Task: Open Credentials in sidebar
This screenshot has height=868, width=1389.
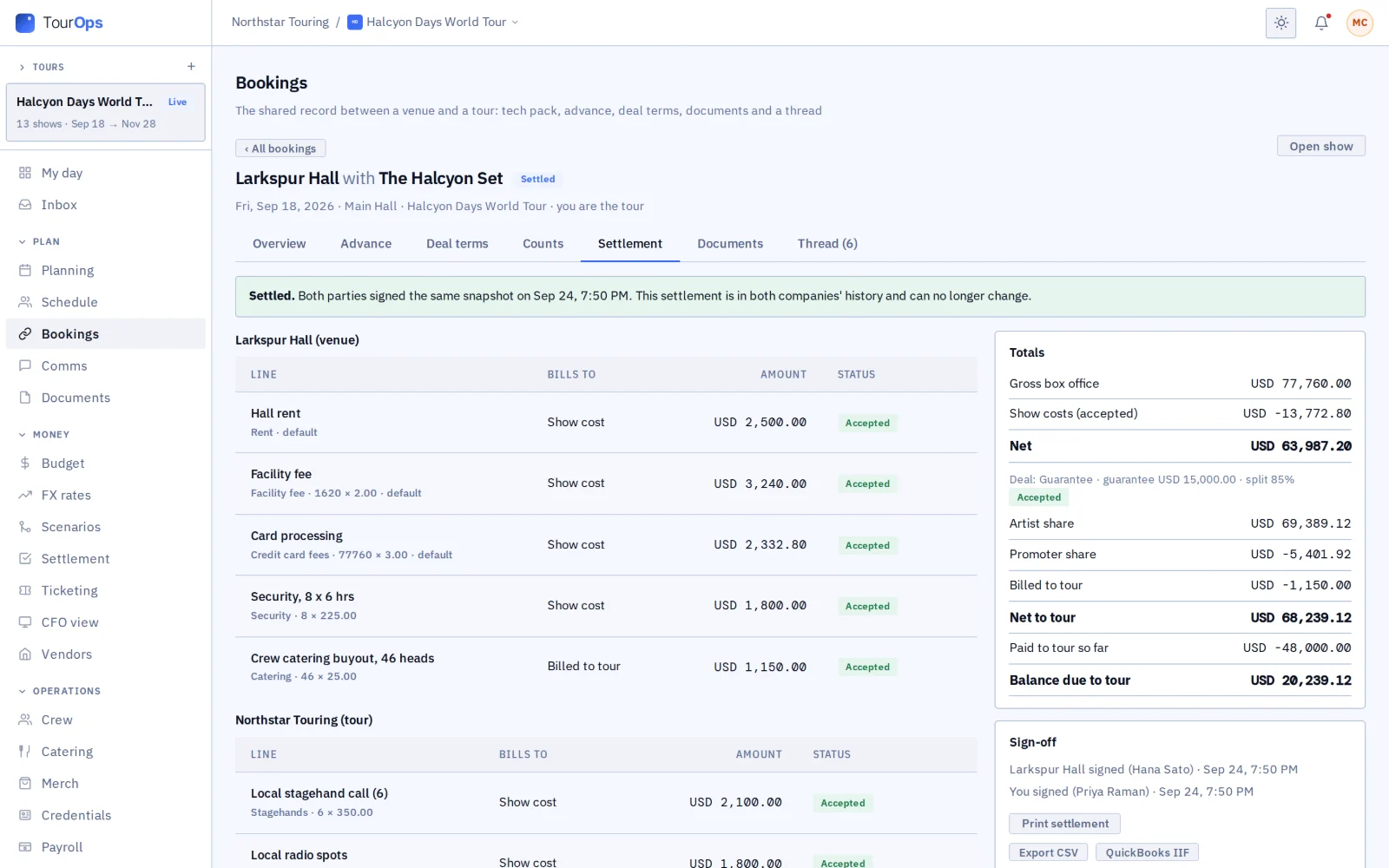Action: tap(106, 815)
